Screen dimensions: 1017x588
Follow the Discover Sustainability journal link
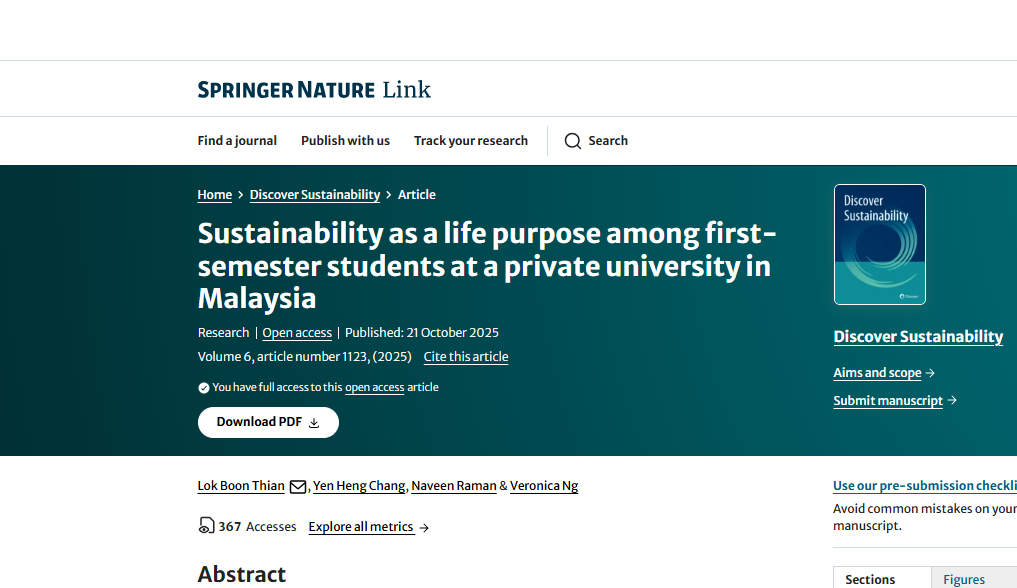pyautogui.click(x=918, y=336)
